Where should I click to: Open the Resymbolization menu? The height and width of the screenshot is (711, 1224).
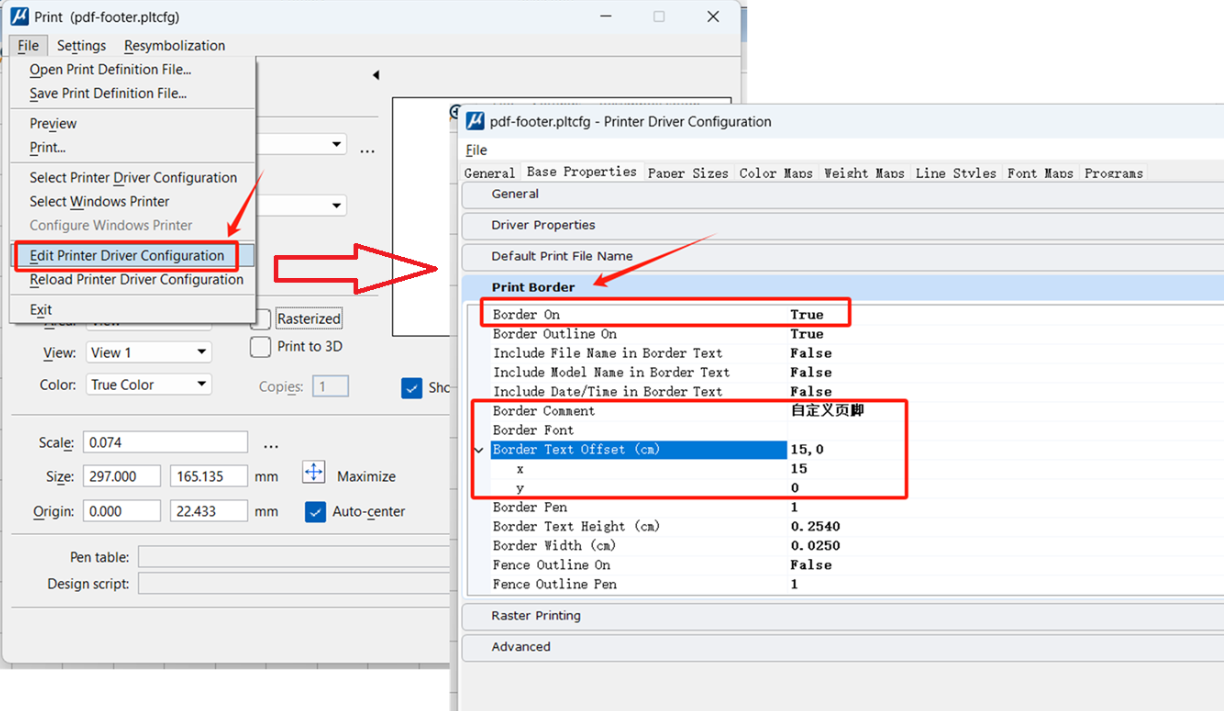coord(174,46)
